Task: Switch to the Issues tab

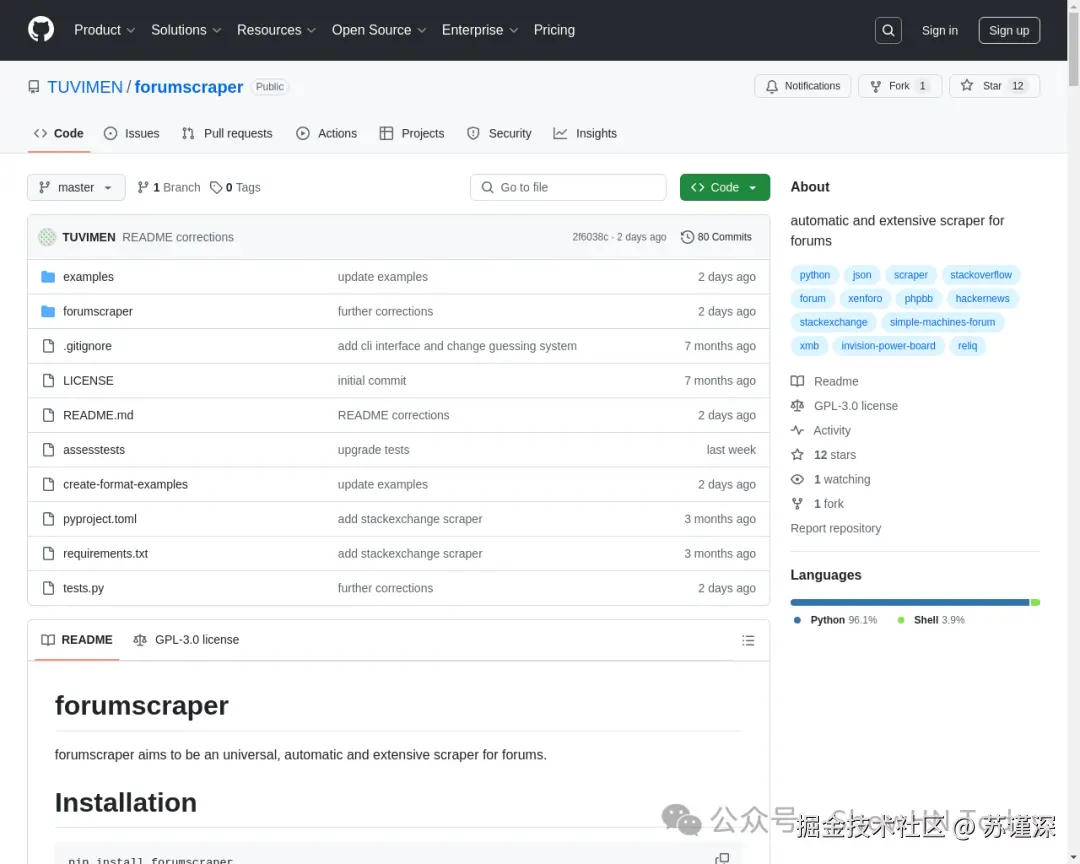Action: (x=132, y=134)
